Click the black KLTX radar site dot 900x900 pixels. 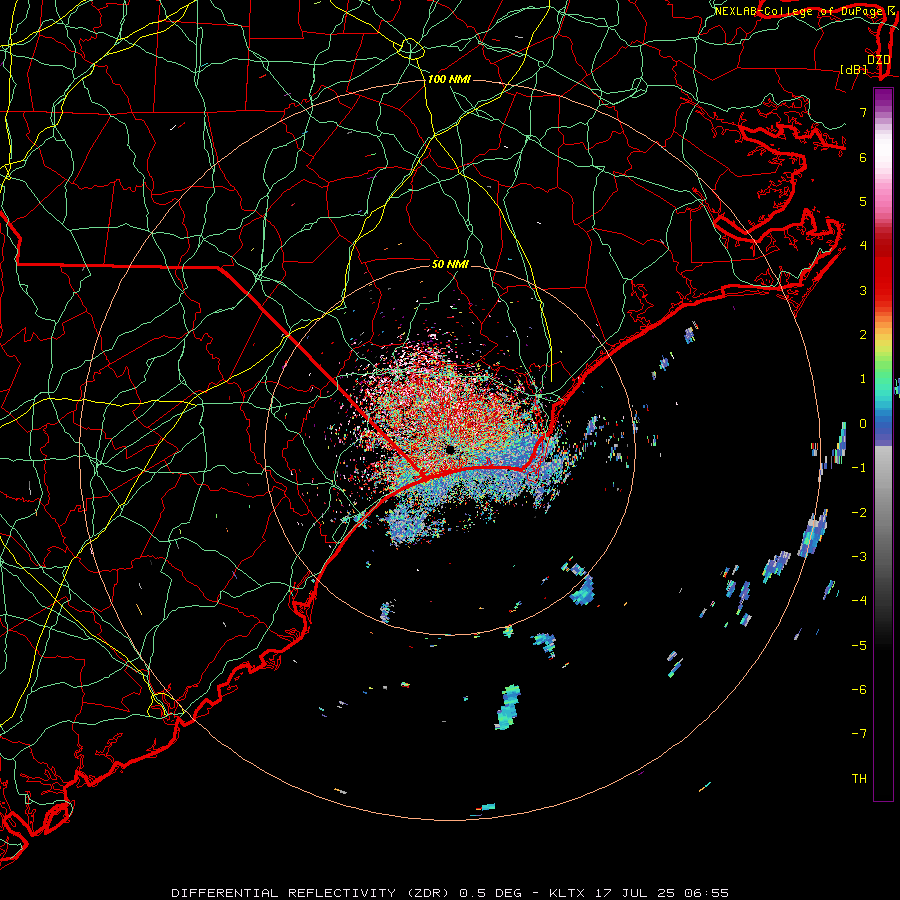(450, 449)
